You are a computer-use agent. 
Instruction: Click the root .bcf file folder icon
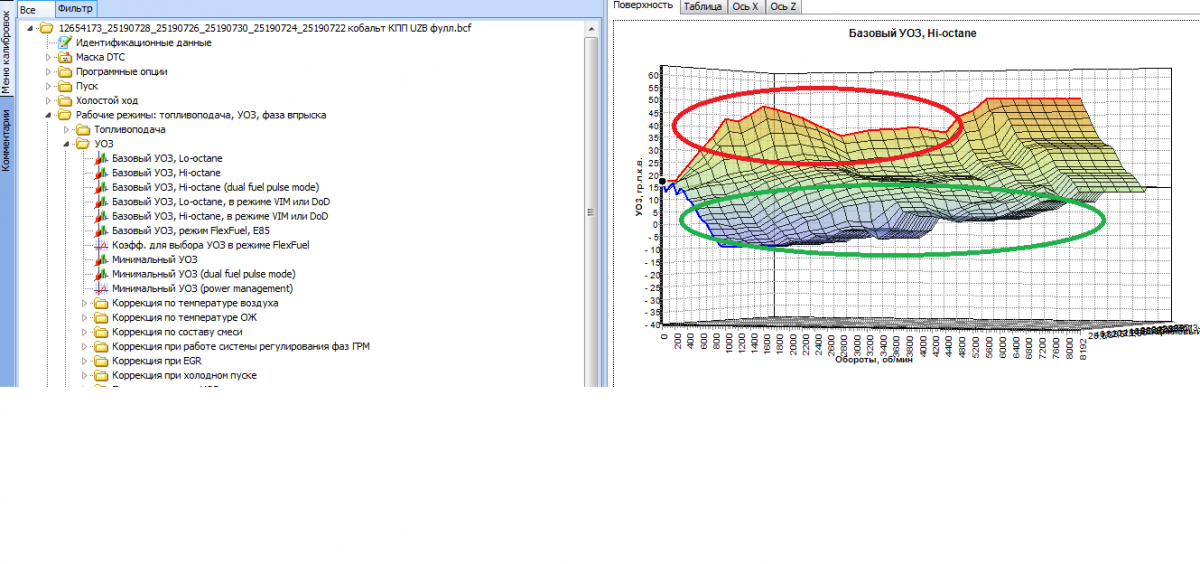(x=47, y=28)
